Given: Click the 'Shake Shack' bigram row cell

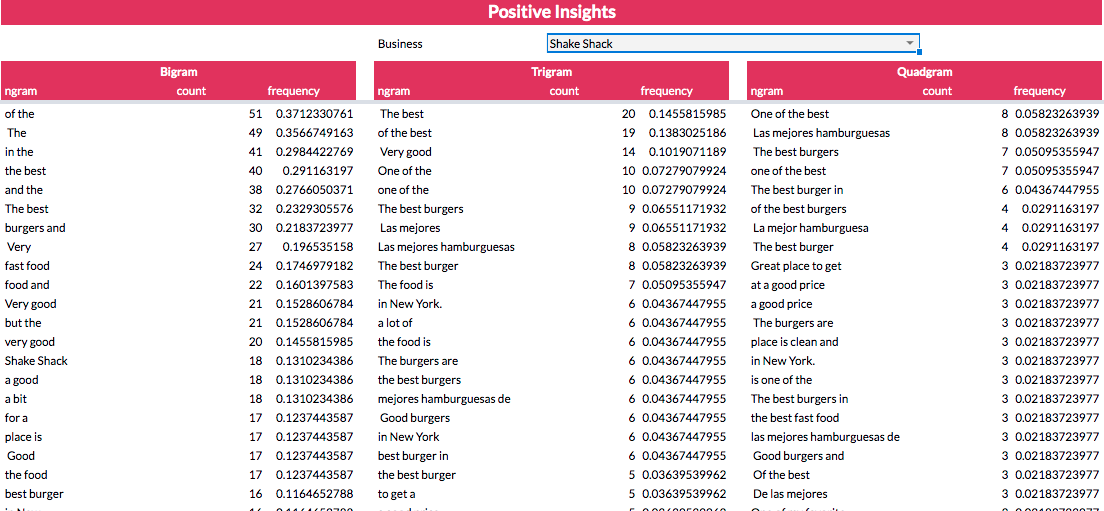Looking at the screenshot, I should click(36, 361).
